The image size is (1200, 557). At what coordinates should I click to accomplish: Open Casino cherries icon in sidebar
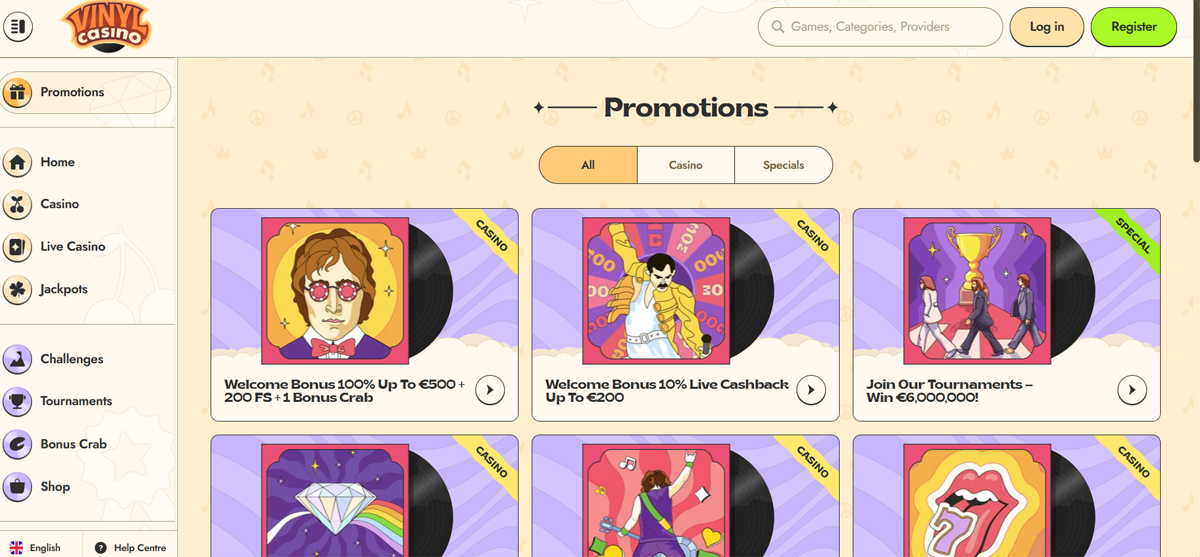point(17,205)
